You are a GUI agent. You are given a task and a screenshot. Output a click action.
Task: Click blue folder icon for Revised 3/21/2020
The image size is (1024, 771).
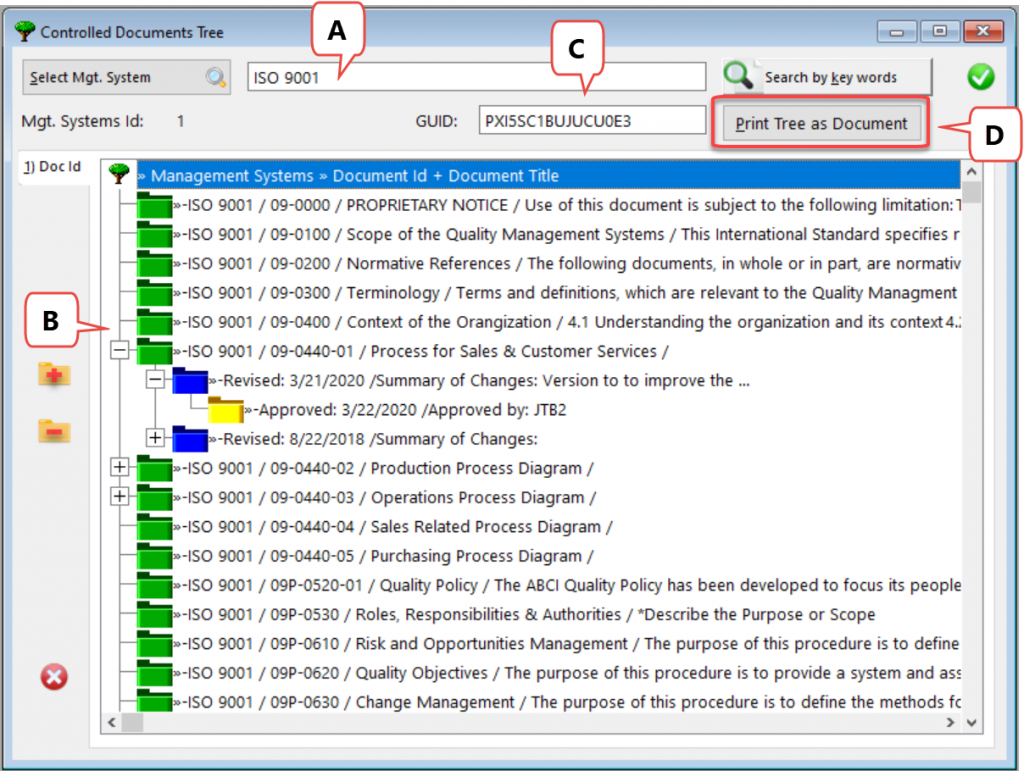click(190, 380)
